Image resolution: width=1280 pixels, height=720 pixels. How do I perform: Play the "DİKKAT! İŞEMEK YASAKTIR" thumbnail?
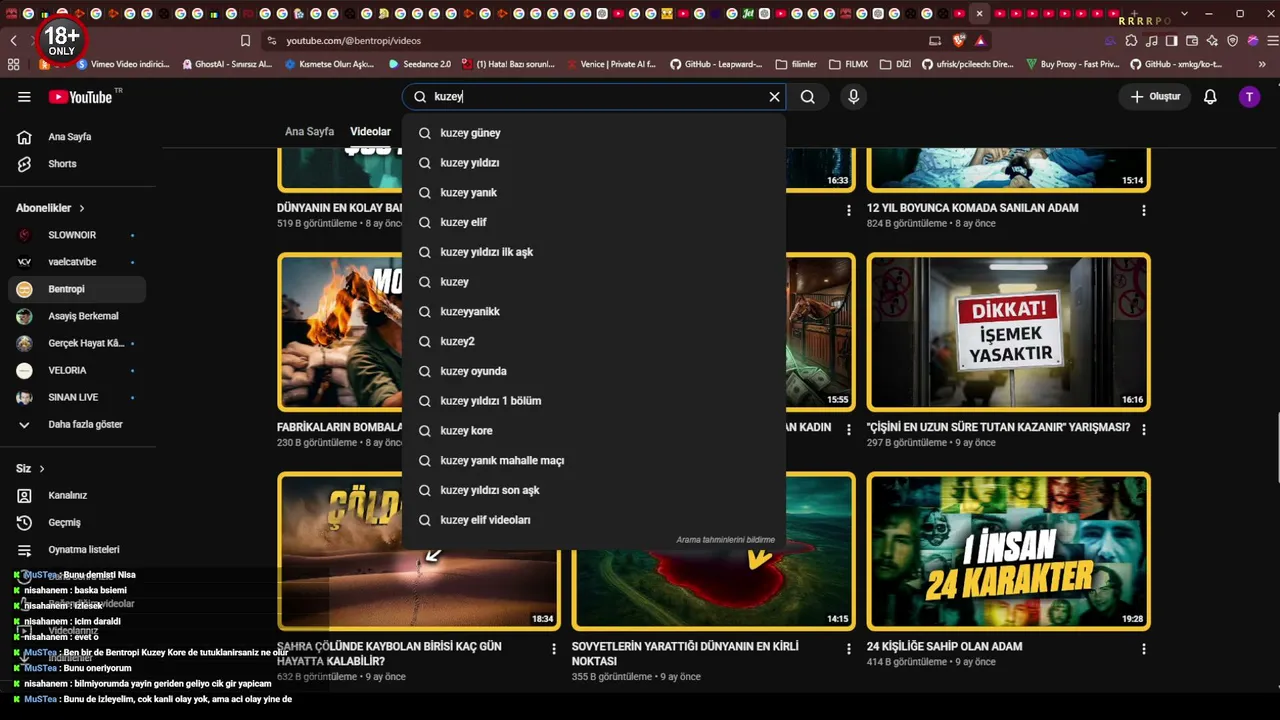(x=1009, y=331)
